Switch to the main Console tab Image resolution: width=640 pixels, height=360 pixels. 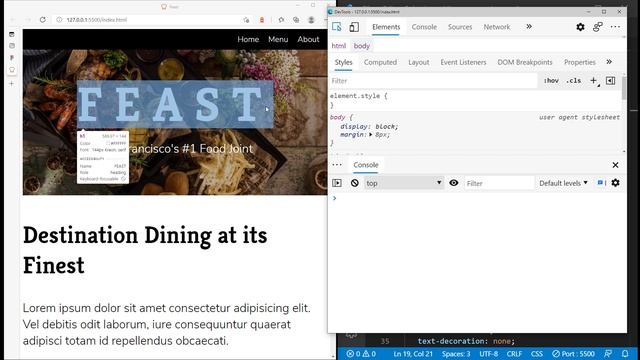[x=424, y=27]
